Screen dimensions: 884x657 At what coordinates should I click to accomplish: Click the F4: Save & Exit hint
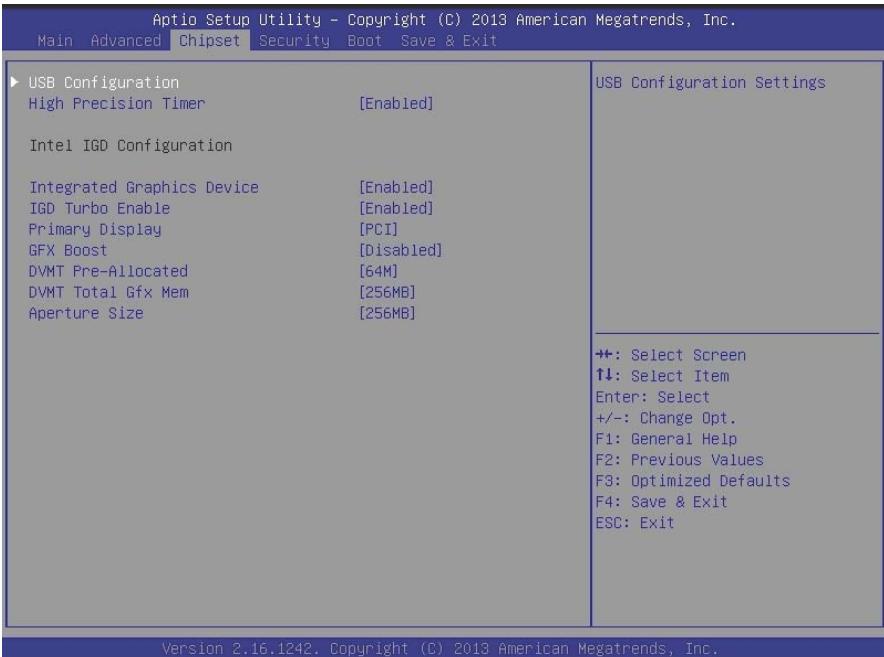661,501
